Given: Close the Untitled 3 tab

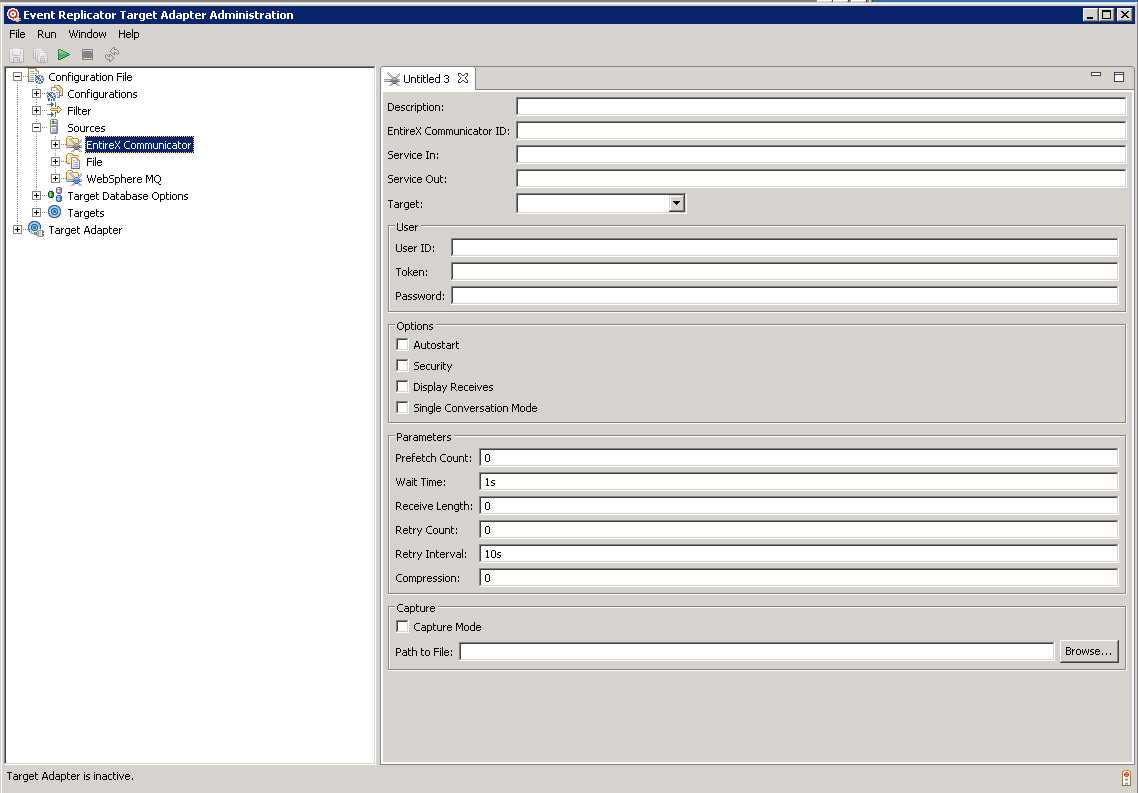Looking at the screenshot, I should (463, 79).
